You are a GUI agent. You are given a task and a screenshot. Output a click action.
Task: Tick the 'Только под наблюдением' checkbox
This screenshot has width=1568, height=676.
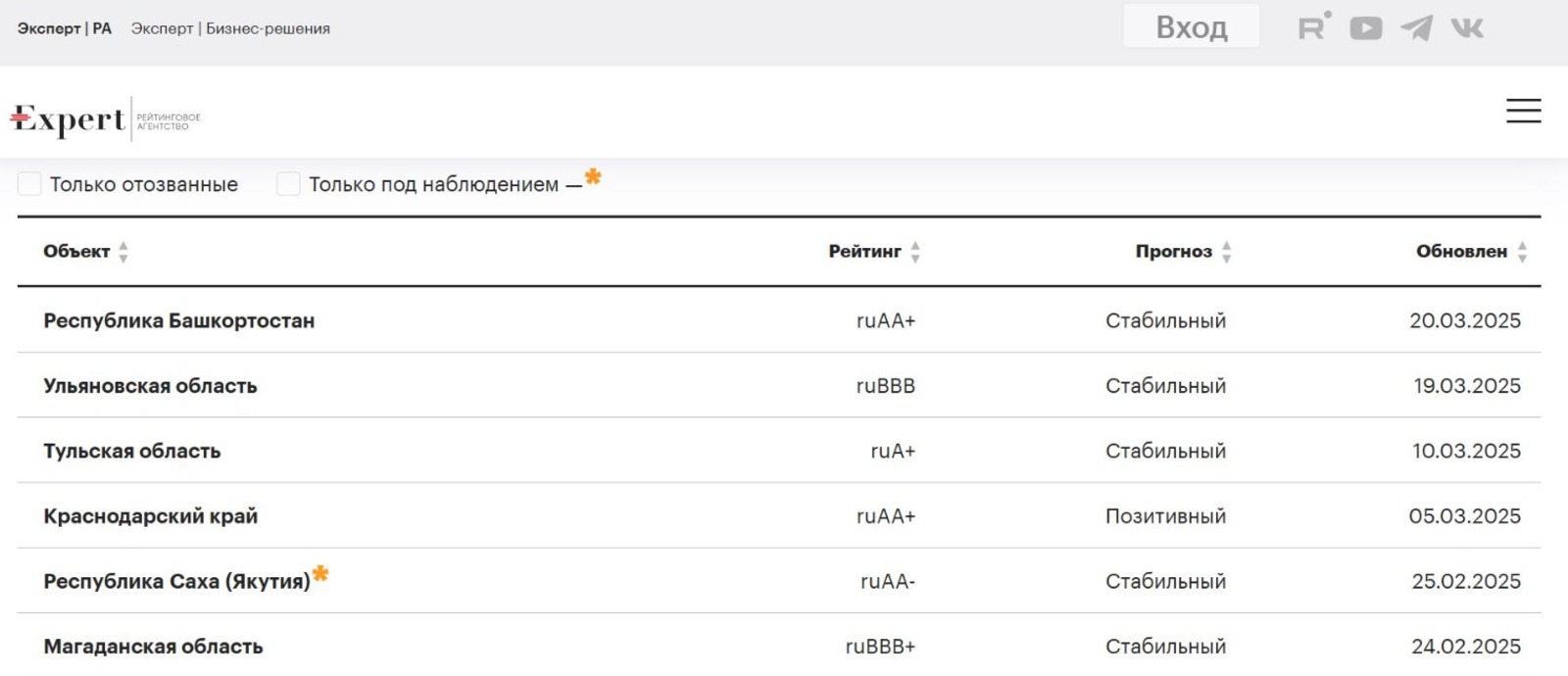click(x=288, y=184)
